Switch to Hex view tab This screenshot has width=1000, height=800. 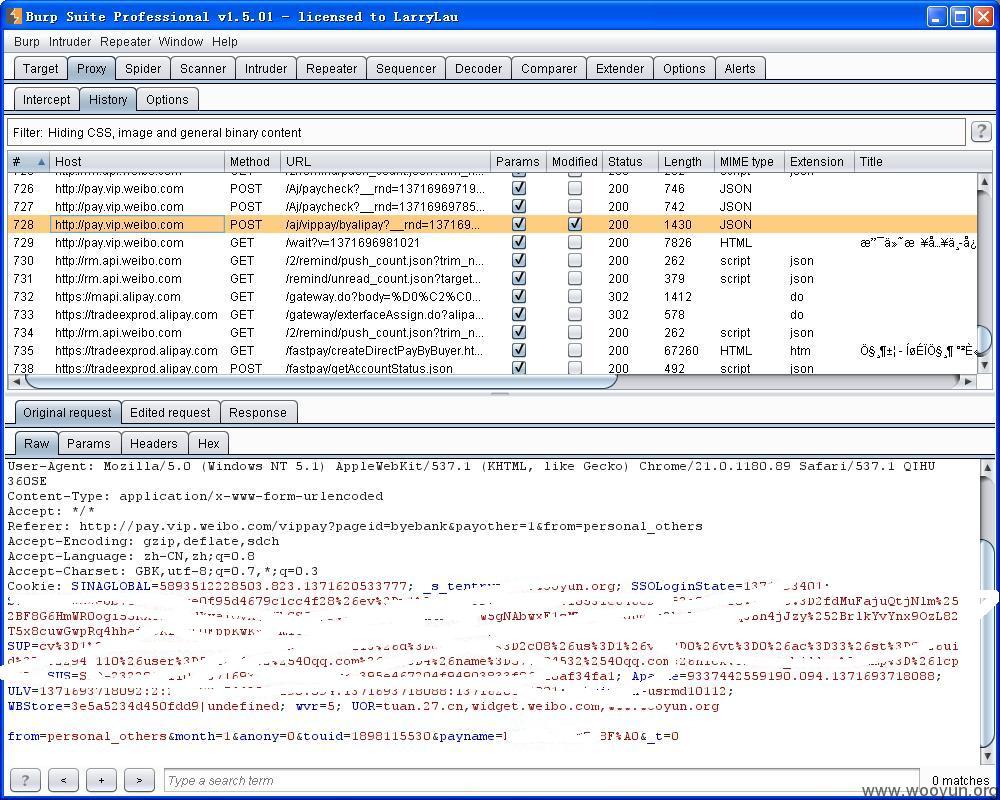coord(209,443)
